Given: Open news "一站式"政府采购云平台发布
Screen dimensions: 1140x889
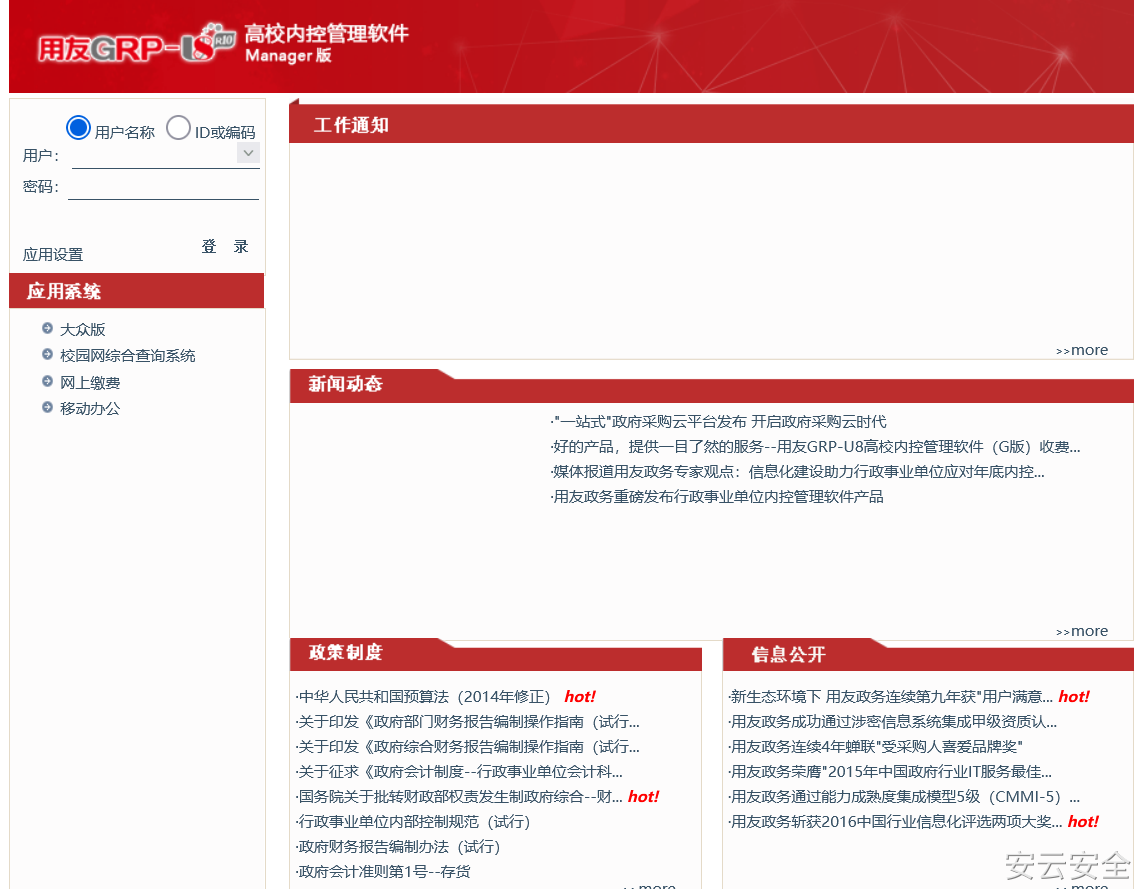Looking at the screenshot, I should pyautogui.click(x=719, y=422).
